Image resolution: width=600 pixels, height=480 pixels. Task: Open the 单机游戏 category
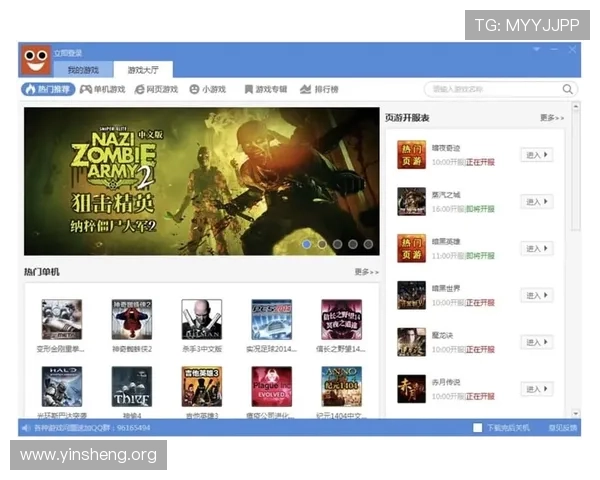(103, 90)
